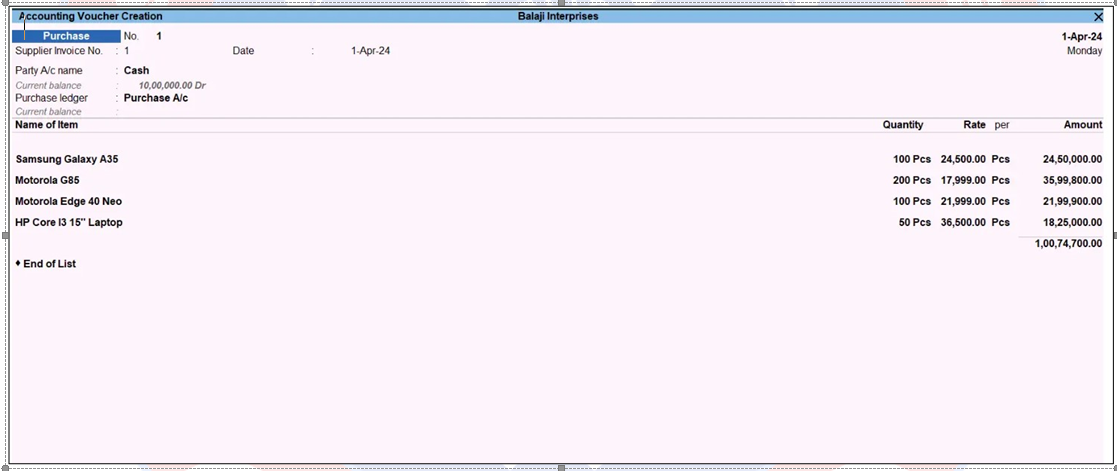Click End of List entry
This screenshot has width=1117, height=471.
tap(49, 264)
